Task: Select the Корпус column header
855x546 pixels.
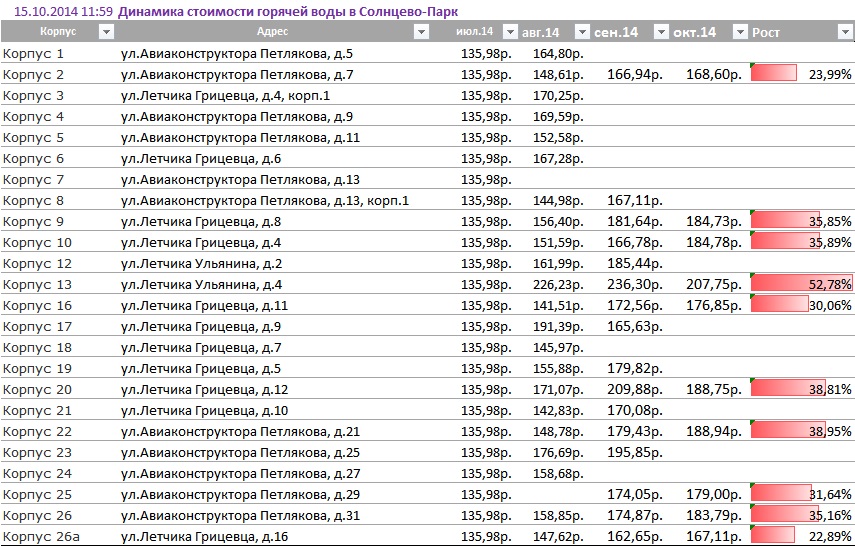Action: coord(58,32)
